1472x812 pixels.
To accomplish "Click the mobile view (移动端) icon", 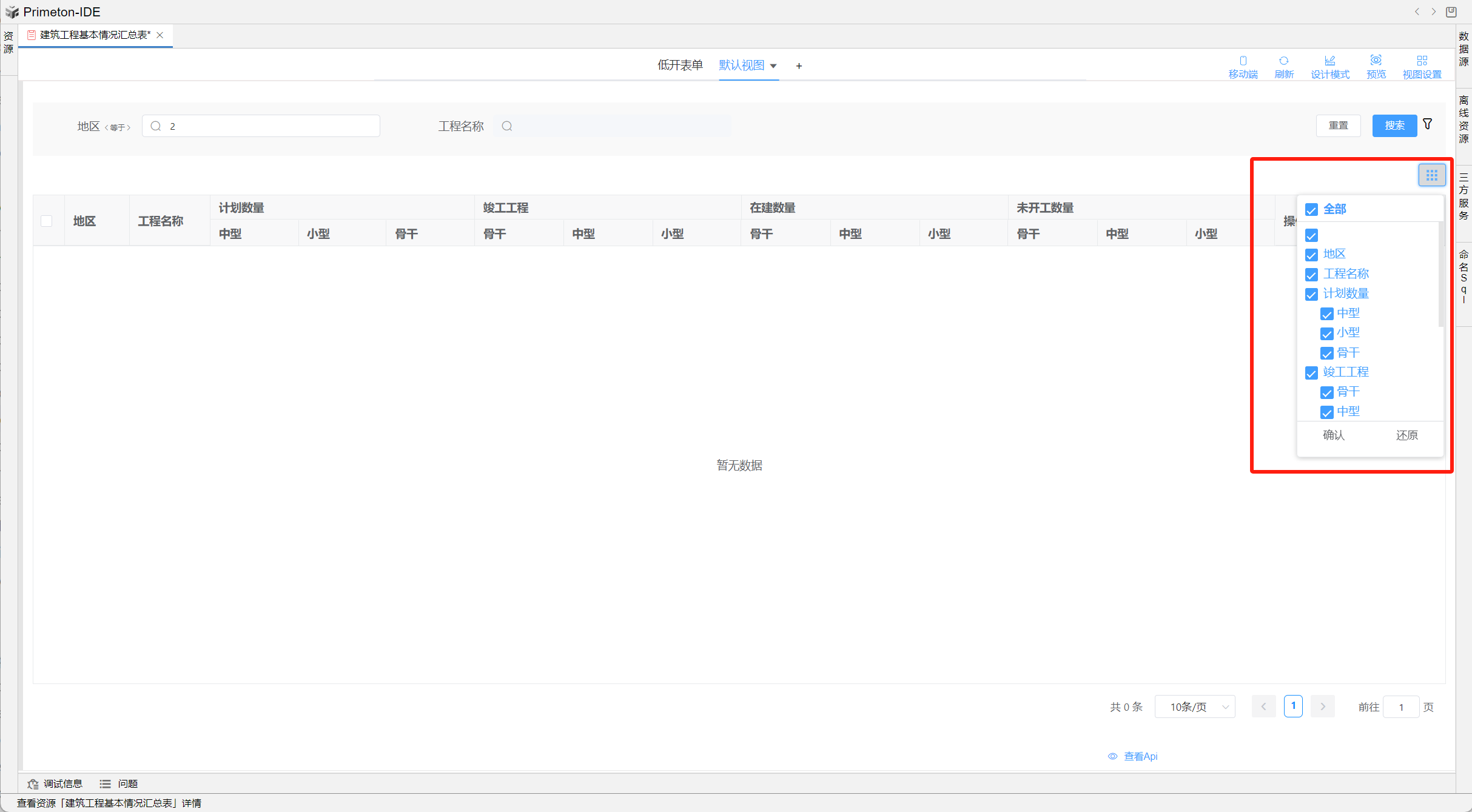I will [x=1243, y=61].
